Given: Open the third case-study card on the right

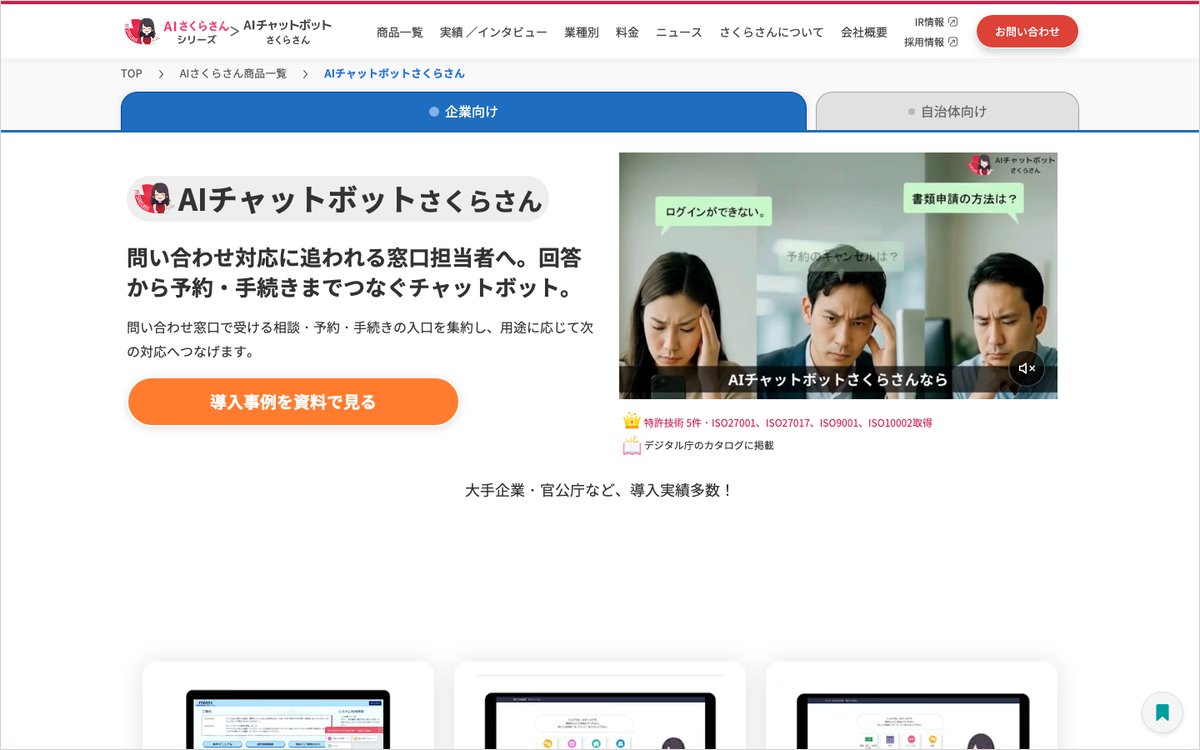Looking at the screenshot, I should [x=912, y=705].
